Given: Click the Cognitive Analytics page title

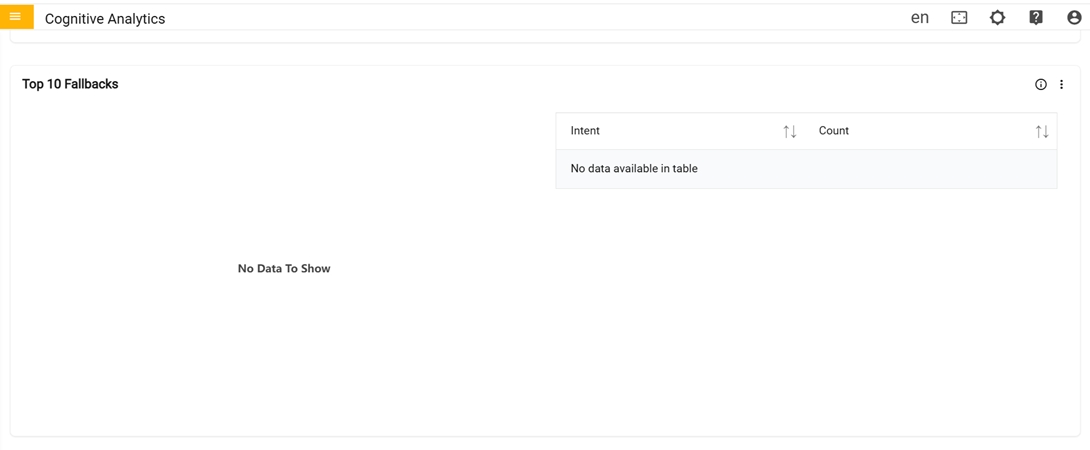Looking at the screenshot, I should click(105, 19).
